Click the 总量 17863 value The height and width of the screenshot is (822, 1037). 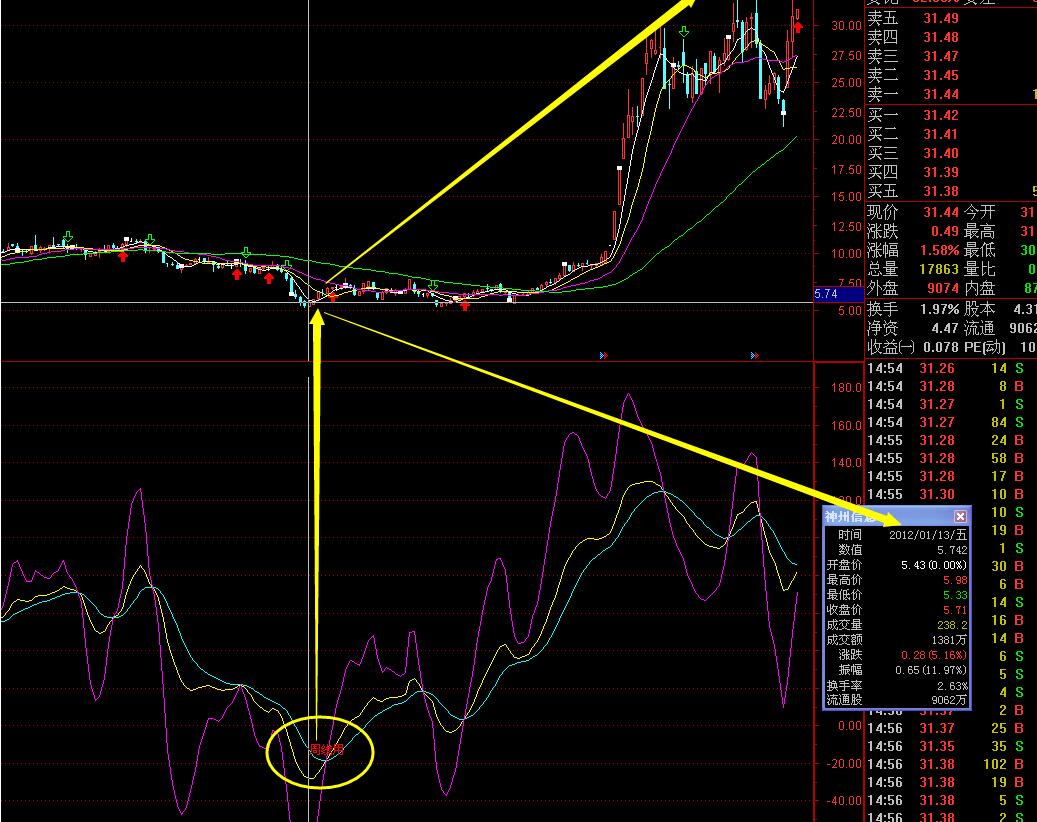[938, 270]
